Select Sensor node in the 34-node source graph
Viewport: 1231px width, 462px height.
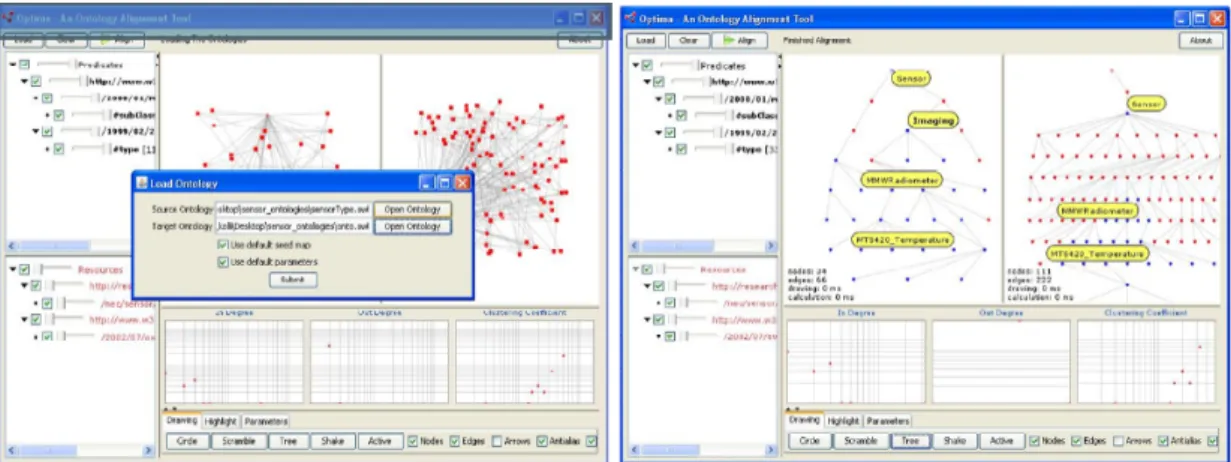(910, 77)
